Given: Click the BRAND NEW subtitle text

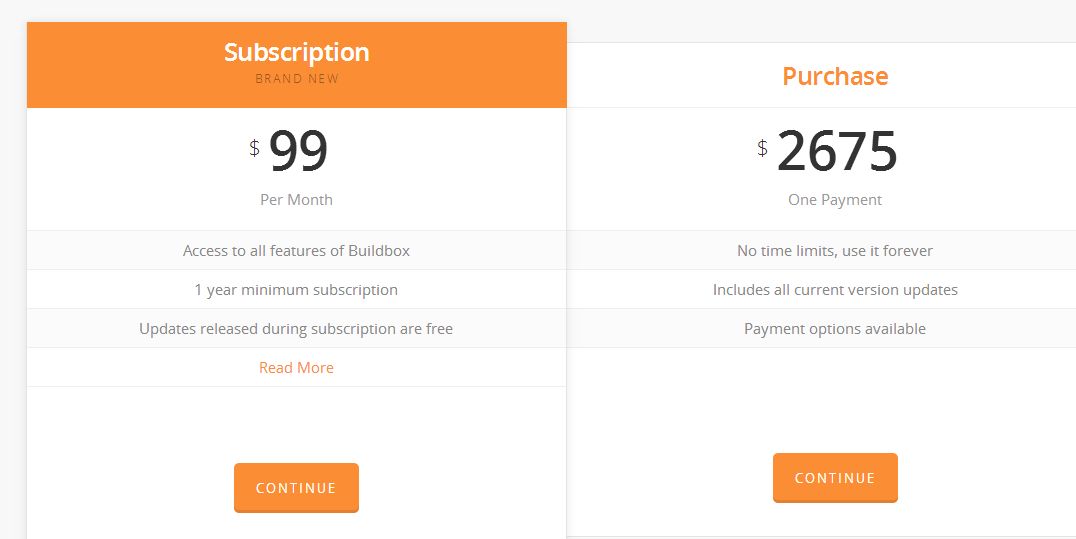Looking at the screenshot, I should coord(297,79).
